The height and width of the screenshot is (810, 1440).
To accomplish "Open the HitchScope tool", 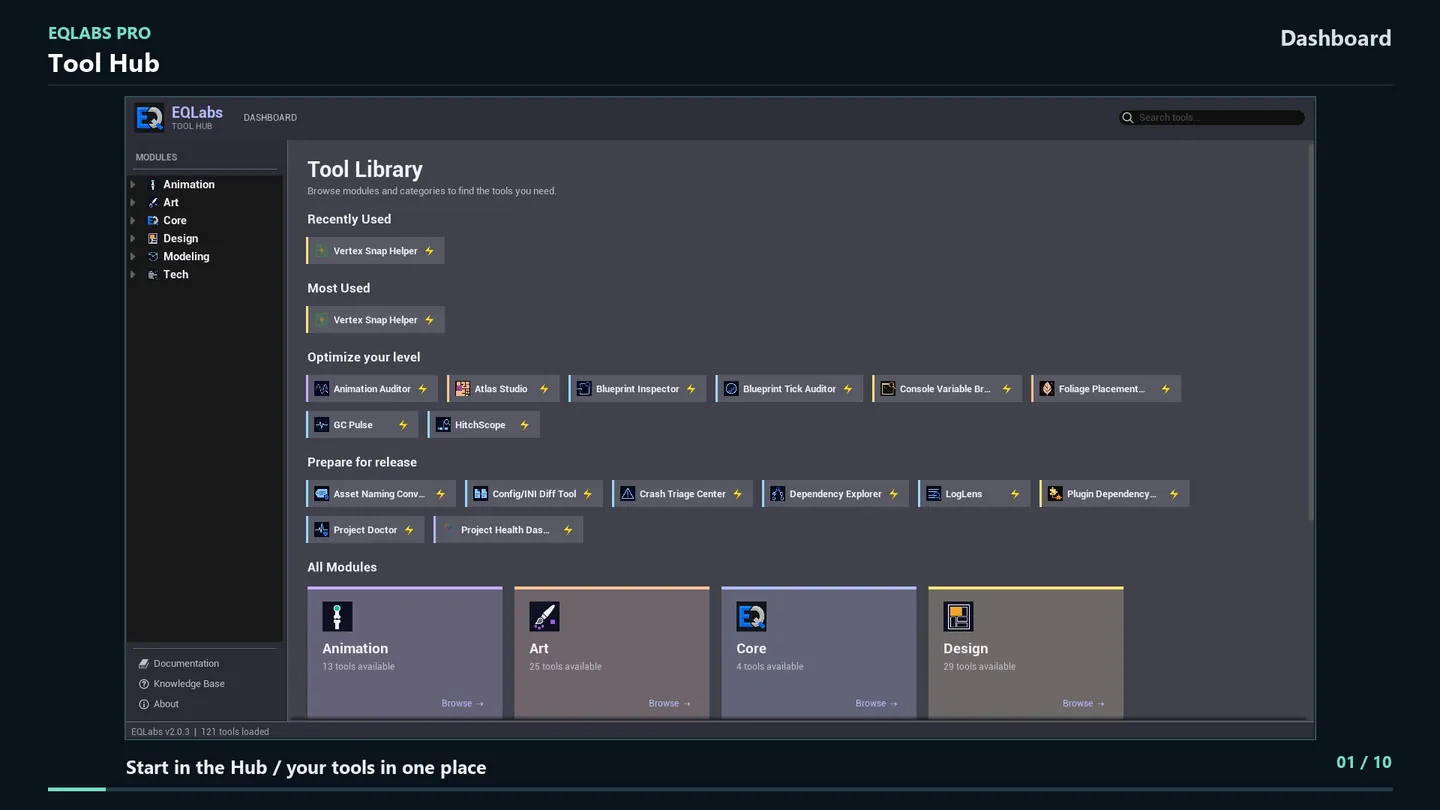I will [484, 425].
